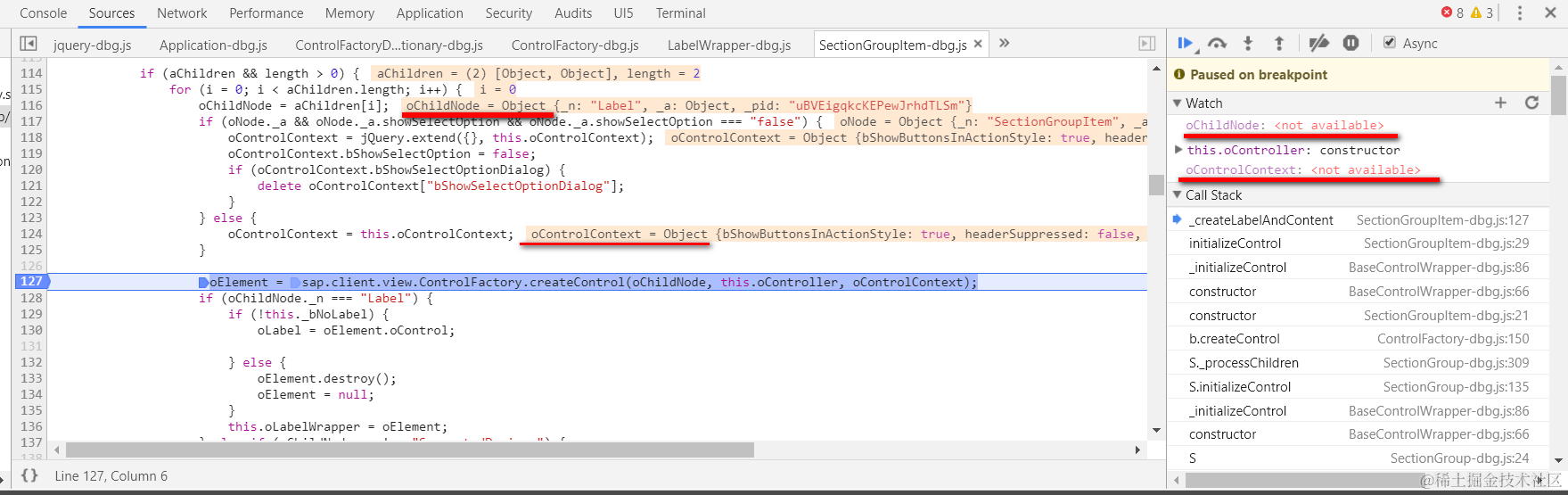
Task: Open the Performance tab
Action: (x=267, y=12)
